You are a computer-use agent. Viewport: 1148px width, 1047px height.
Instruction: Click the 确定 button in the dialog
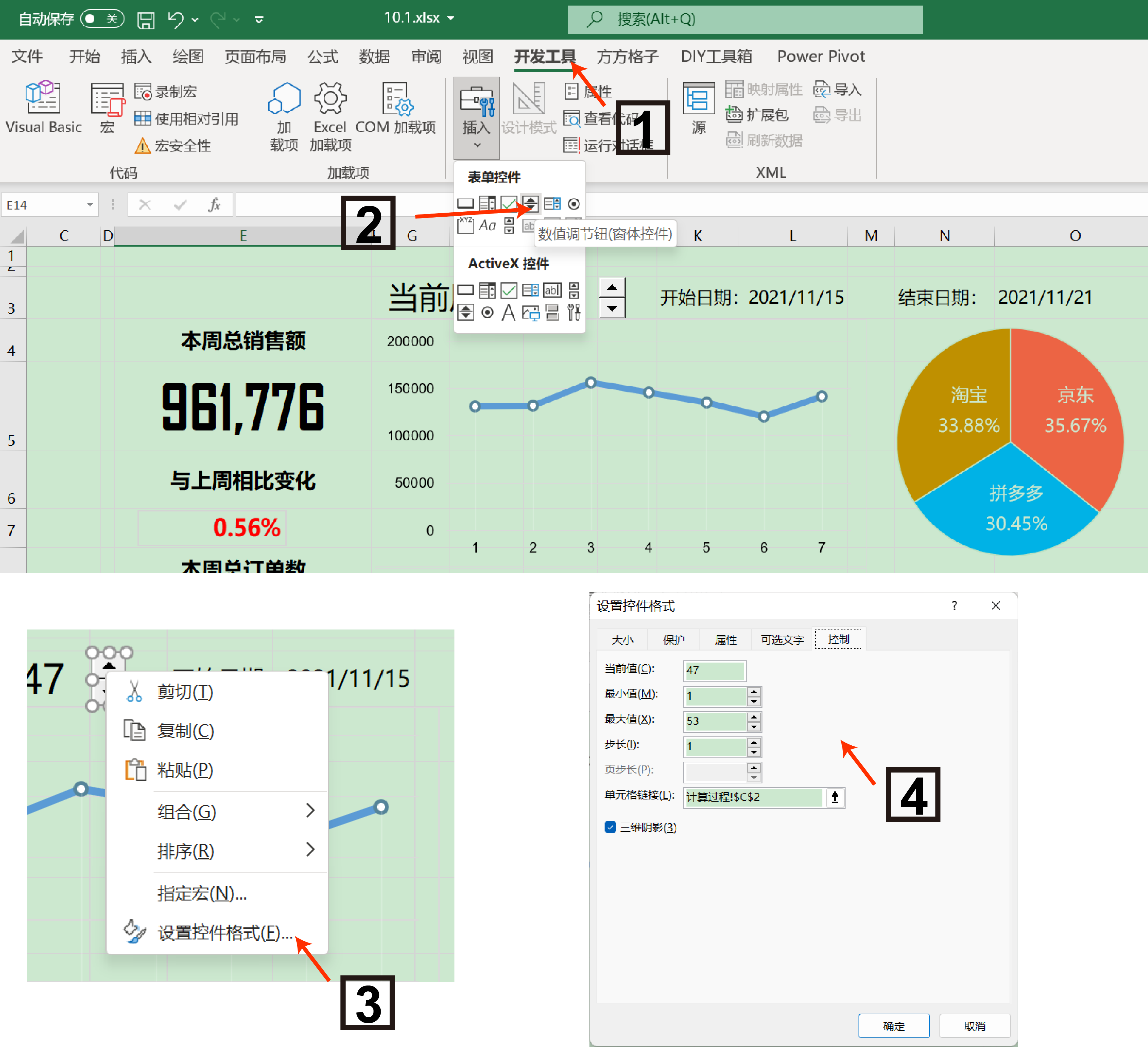pos(893,1025)
